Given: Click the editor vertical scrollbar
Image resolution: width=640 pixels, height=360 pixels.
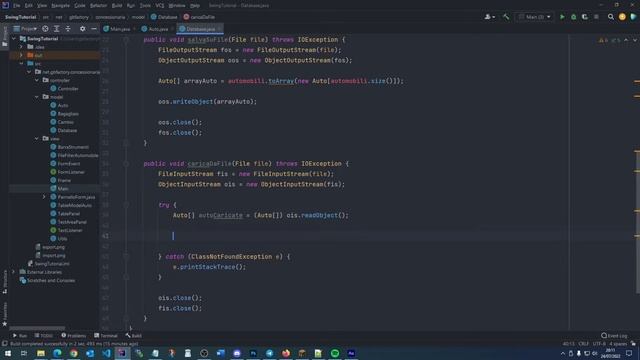Looking at the screenshot, I should click(638, 222).
